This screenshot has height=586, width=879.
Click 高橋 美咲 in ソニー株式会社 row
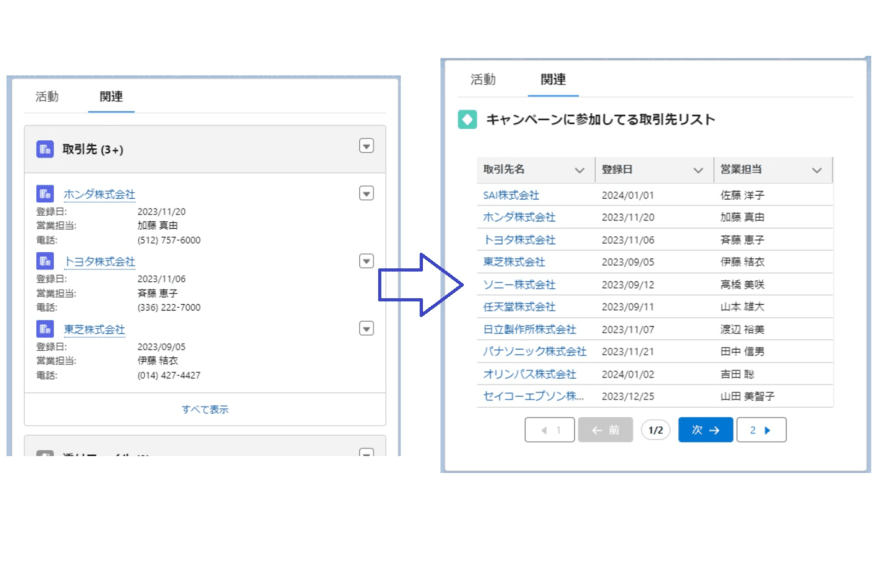742,285
